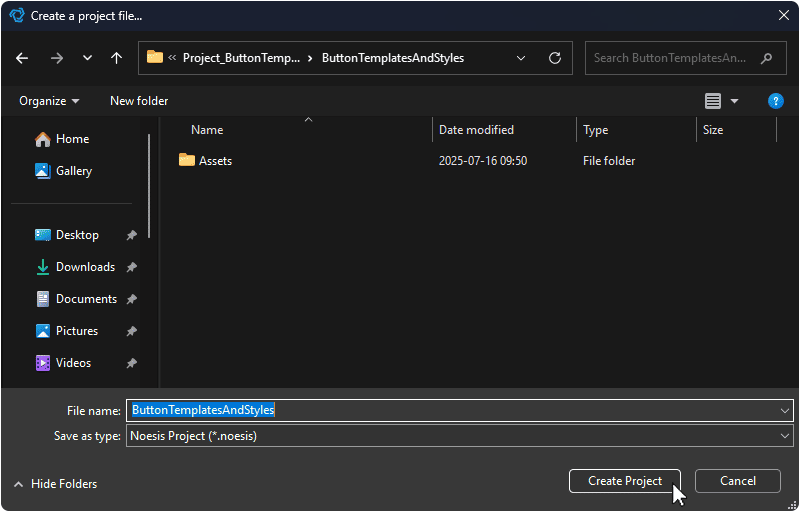Select ButtonTemplatesAndStyles breadcrumb segment

click(393, 58)
